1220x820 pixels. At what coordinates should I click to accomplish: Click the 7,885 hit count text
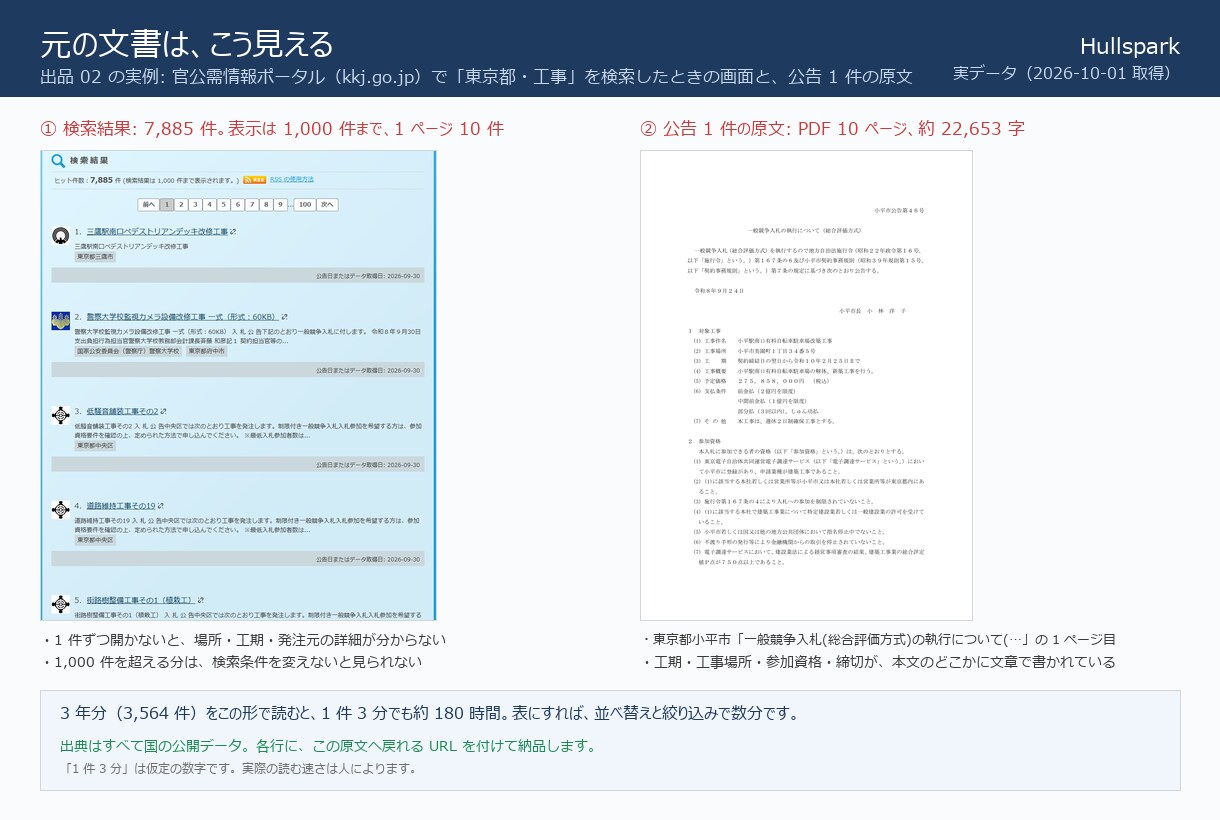point(102,180)
